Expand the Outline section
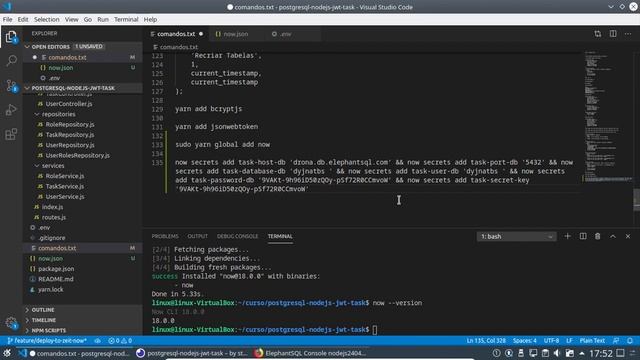640x360 pixels. tap(82, 310)
